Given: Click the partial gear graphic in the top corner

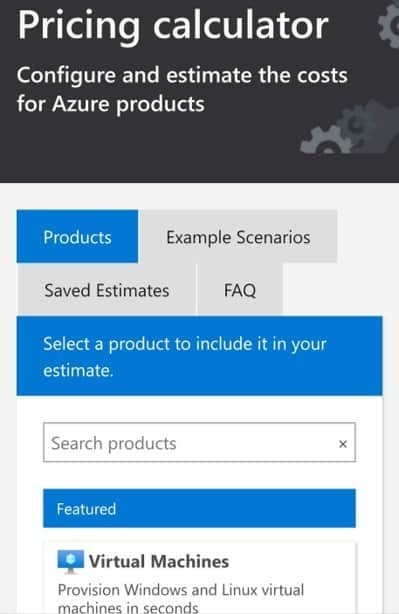Looking at the screenshot, I should (x=388, y=24).
